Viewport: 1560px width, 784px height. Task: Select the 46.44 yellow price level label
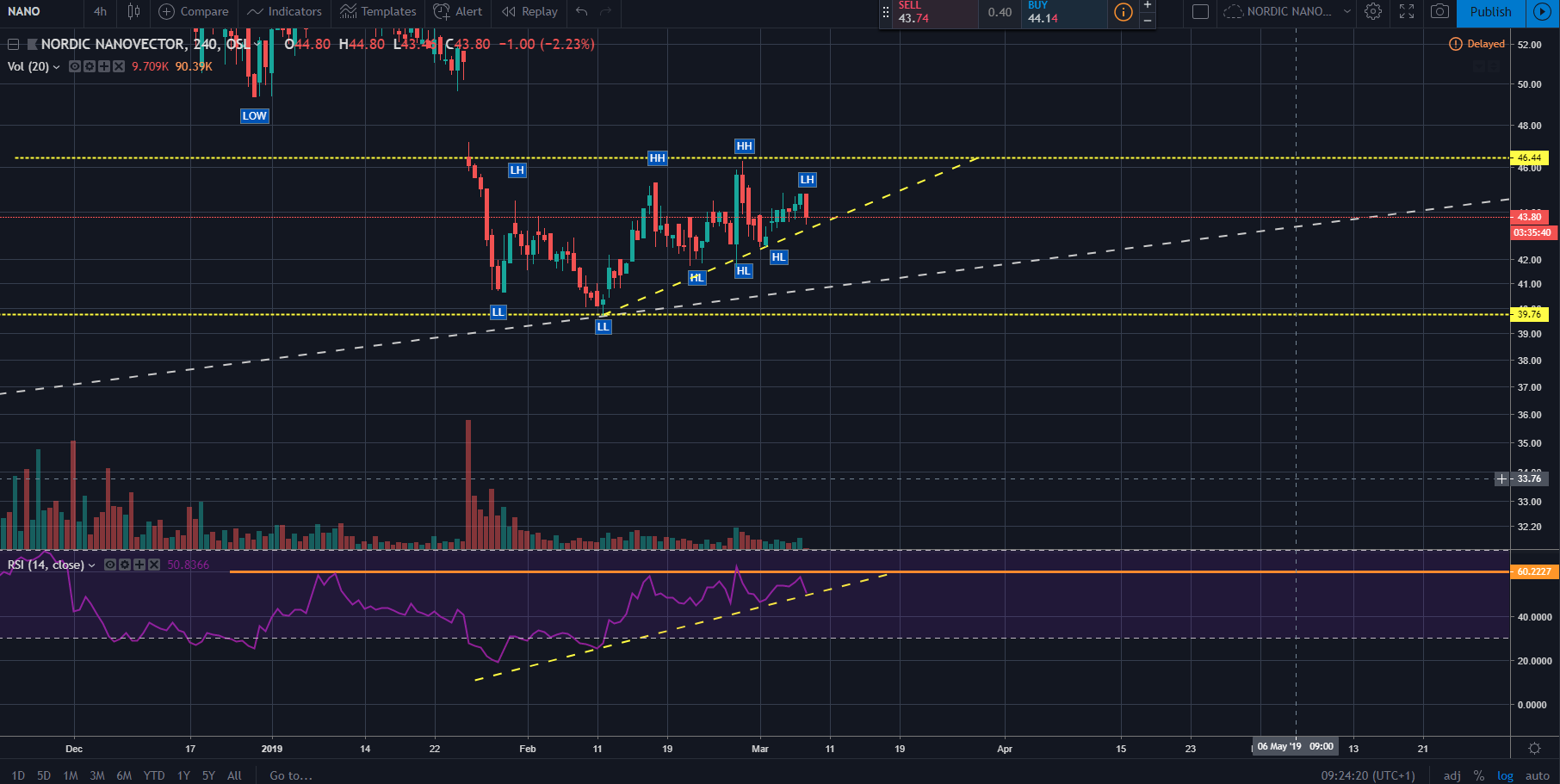pyautogui.click(x=1530, y=157)
